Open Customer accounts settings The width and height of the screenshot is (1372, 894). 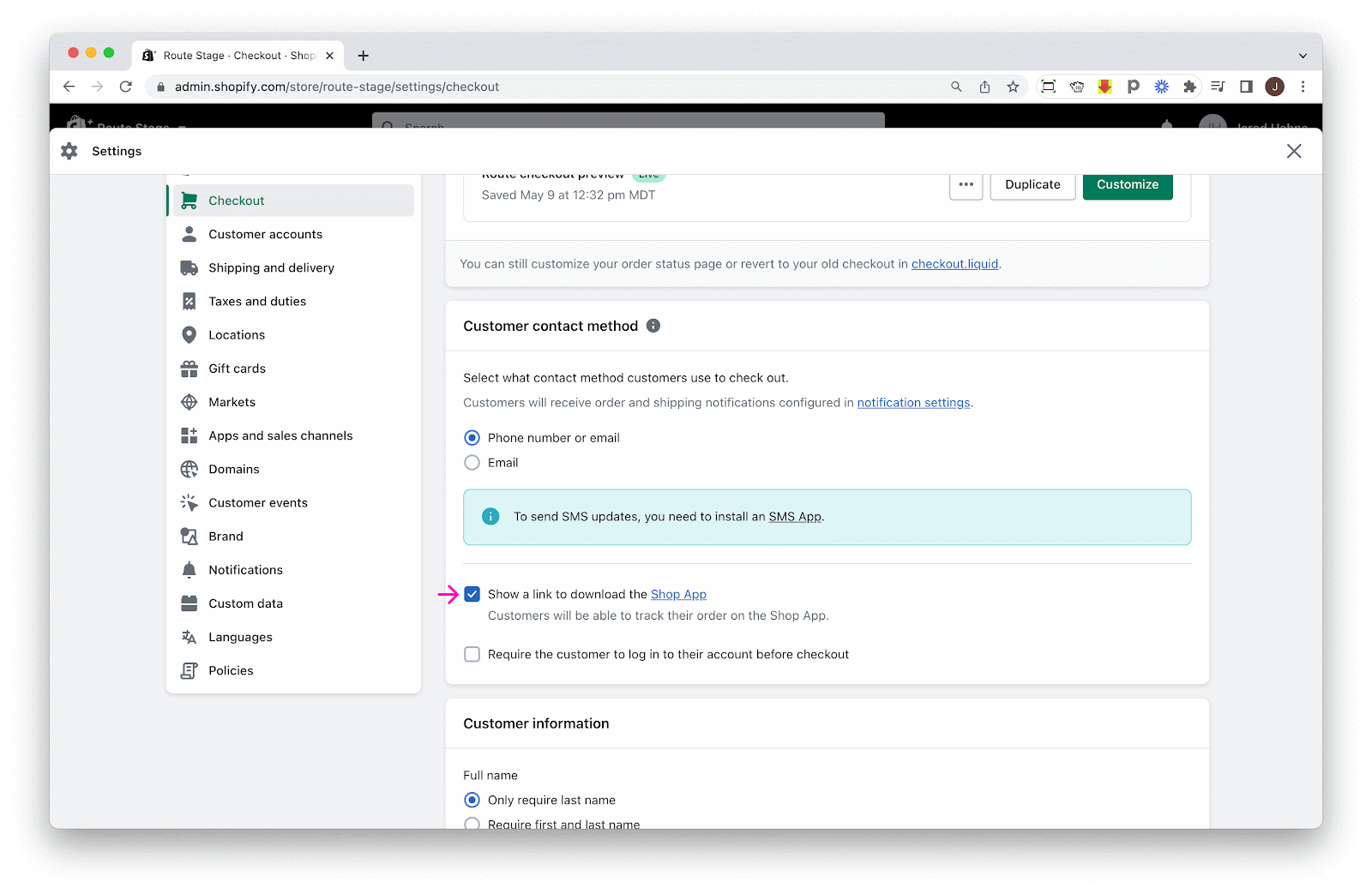click(292, 234)
